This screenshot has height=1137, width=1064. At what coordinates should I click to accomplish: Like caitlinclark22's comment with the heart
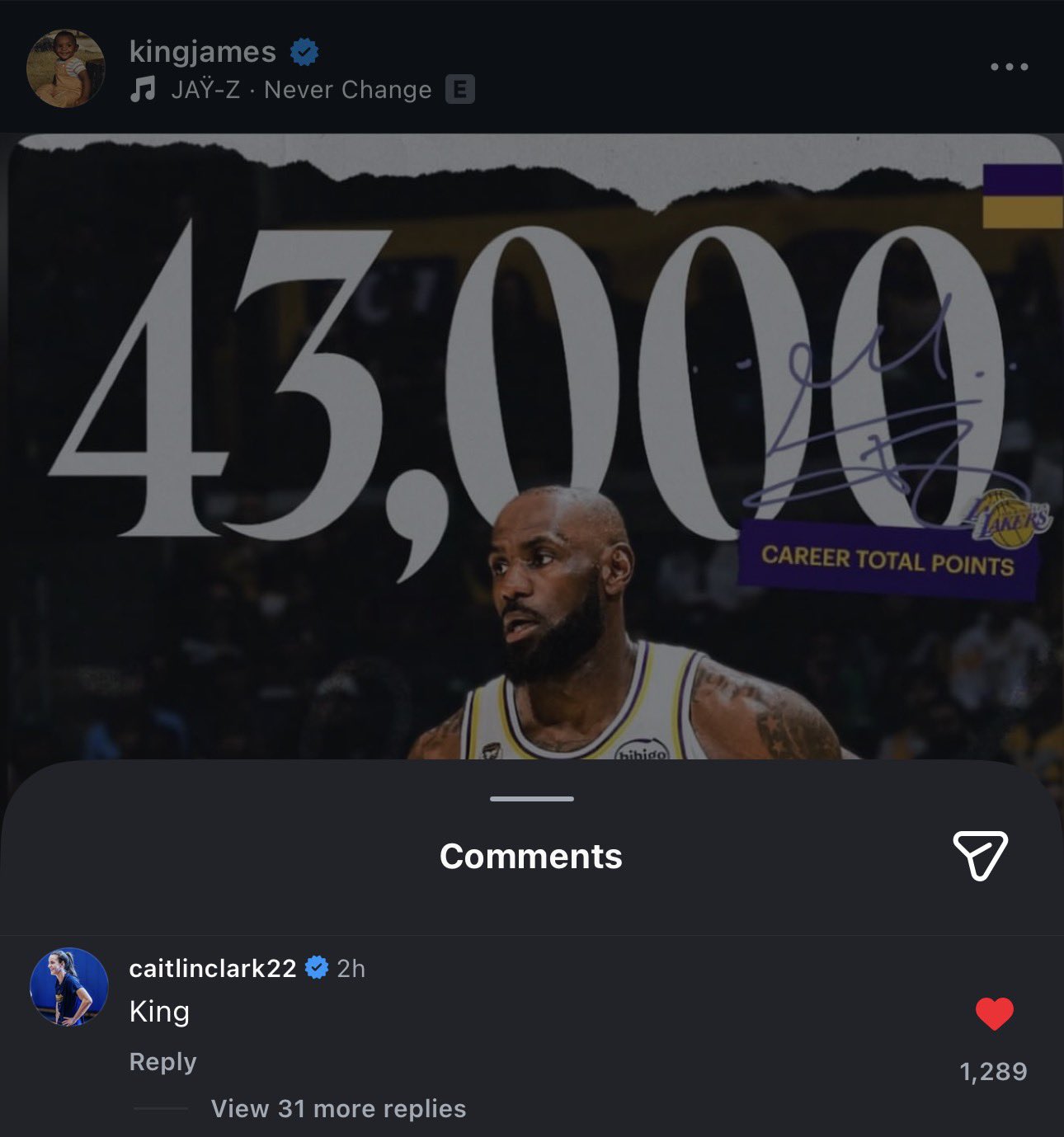(994, 1013)
